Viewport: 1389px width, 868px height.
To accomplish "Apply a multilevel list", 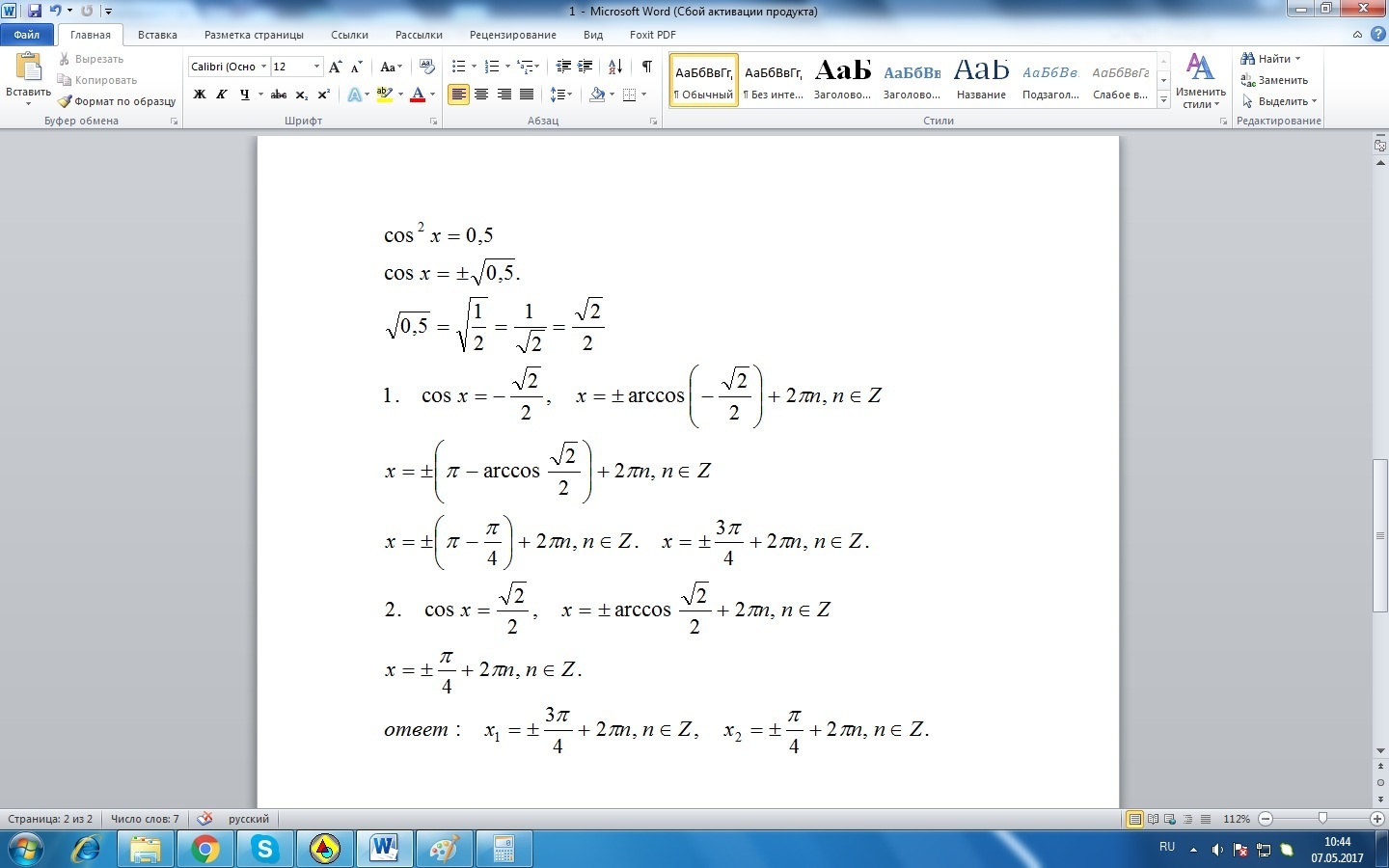I will [x=526, y=67].
